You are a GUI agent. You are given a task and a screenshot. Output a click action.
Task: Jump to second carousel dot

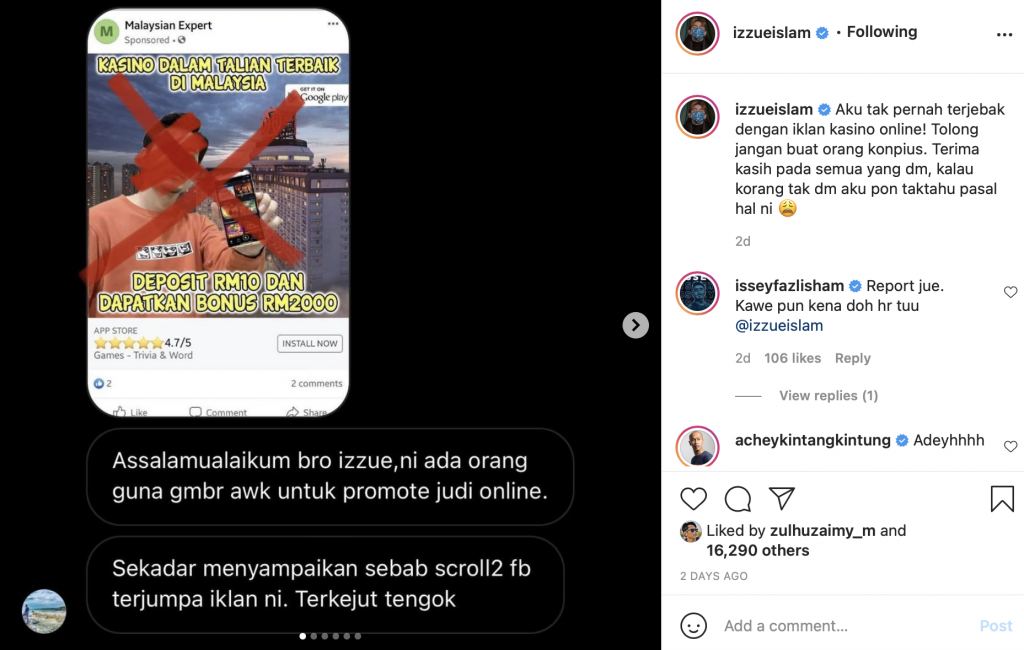pyautogui.click(x=313, y=636)
